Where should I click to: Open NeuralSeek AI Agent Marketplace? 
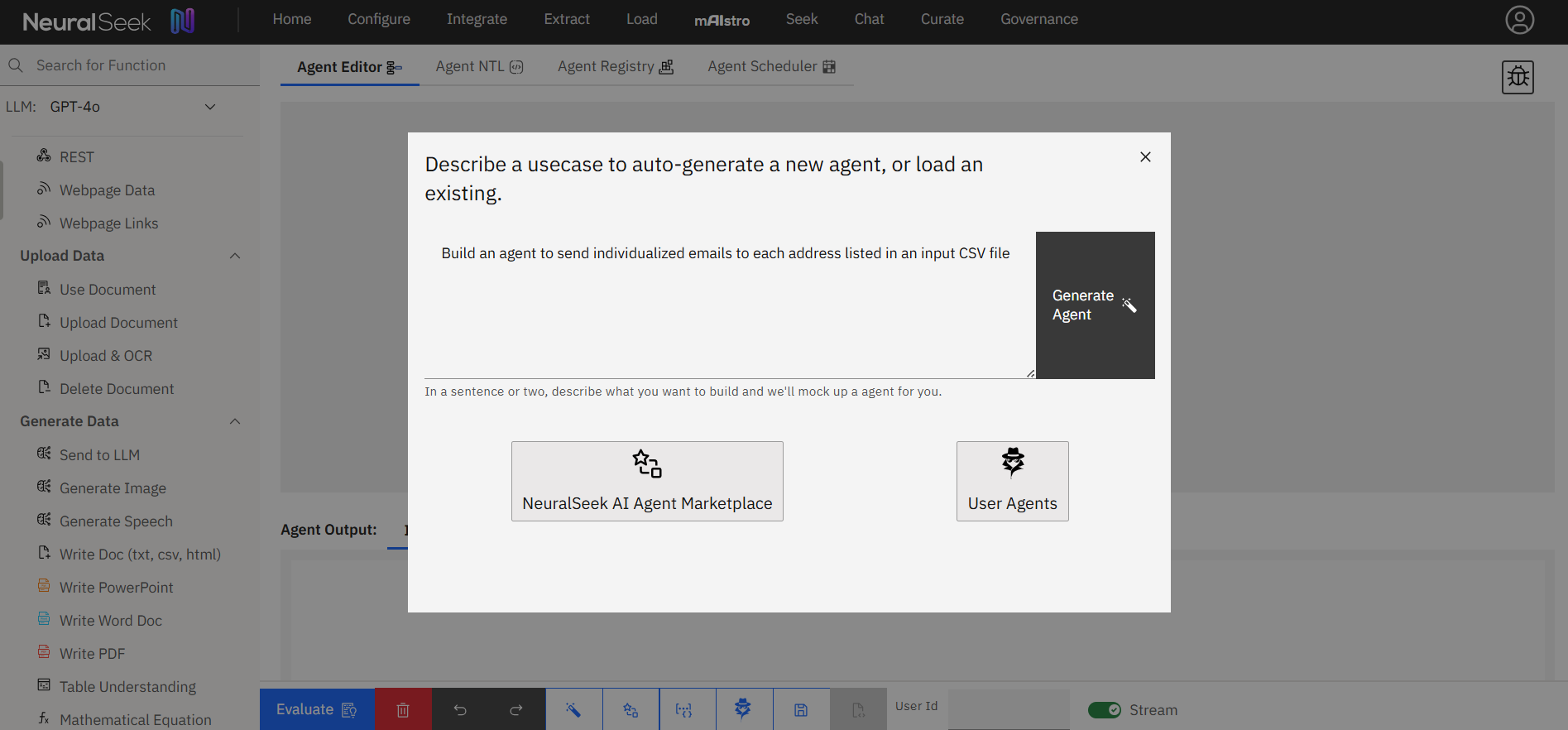click(x=647, y=481)
